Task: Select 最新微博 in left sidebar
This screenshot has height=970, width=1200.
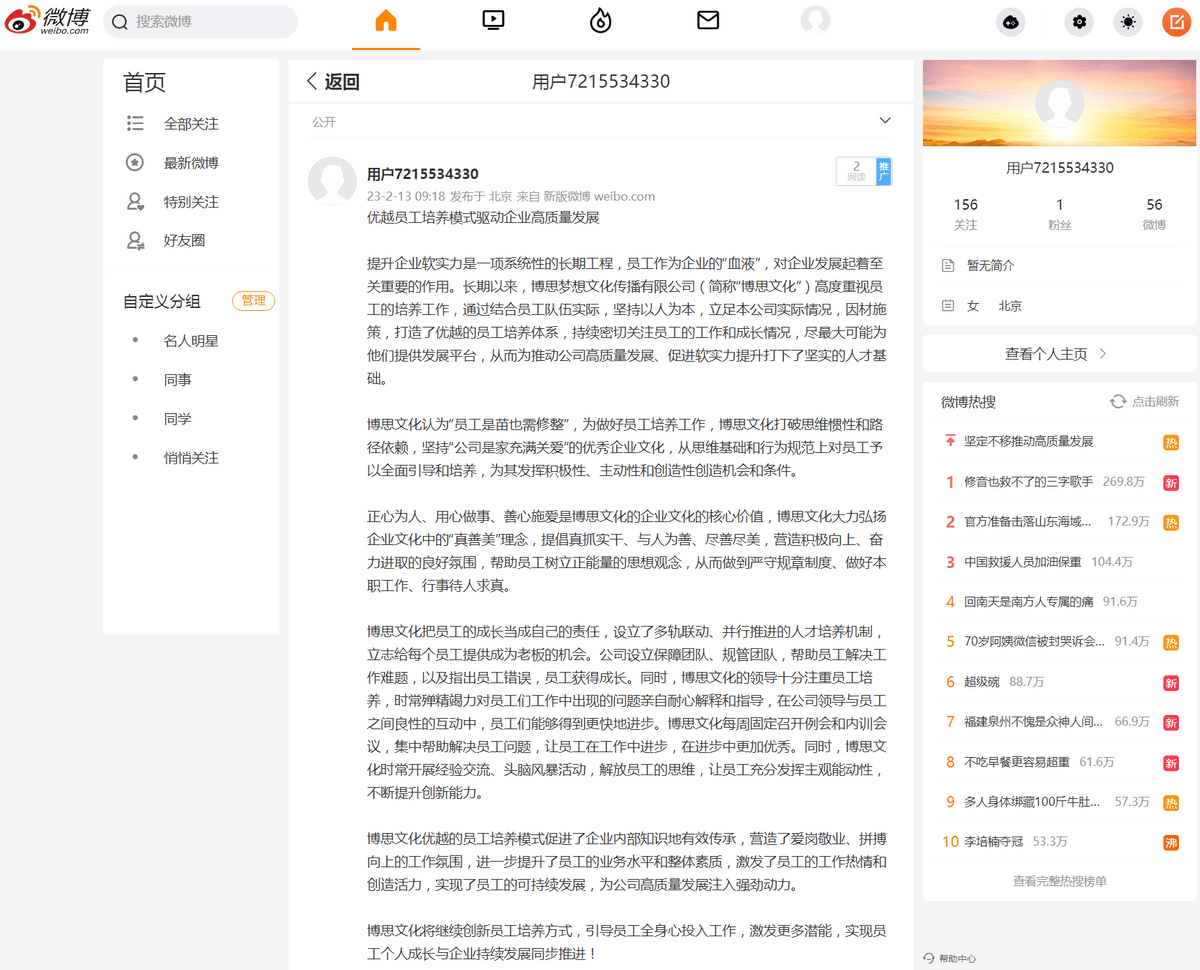Action: point(190,163)
